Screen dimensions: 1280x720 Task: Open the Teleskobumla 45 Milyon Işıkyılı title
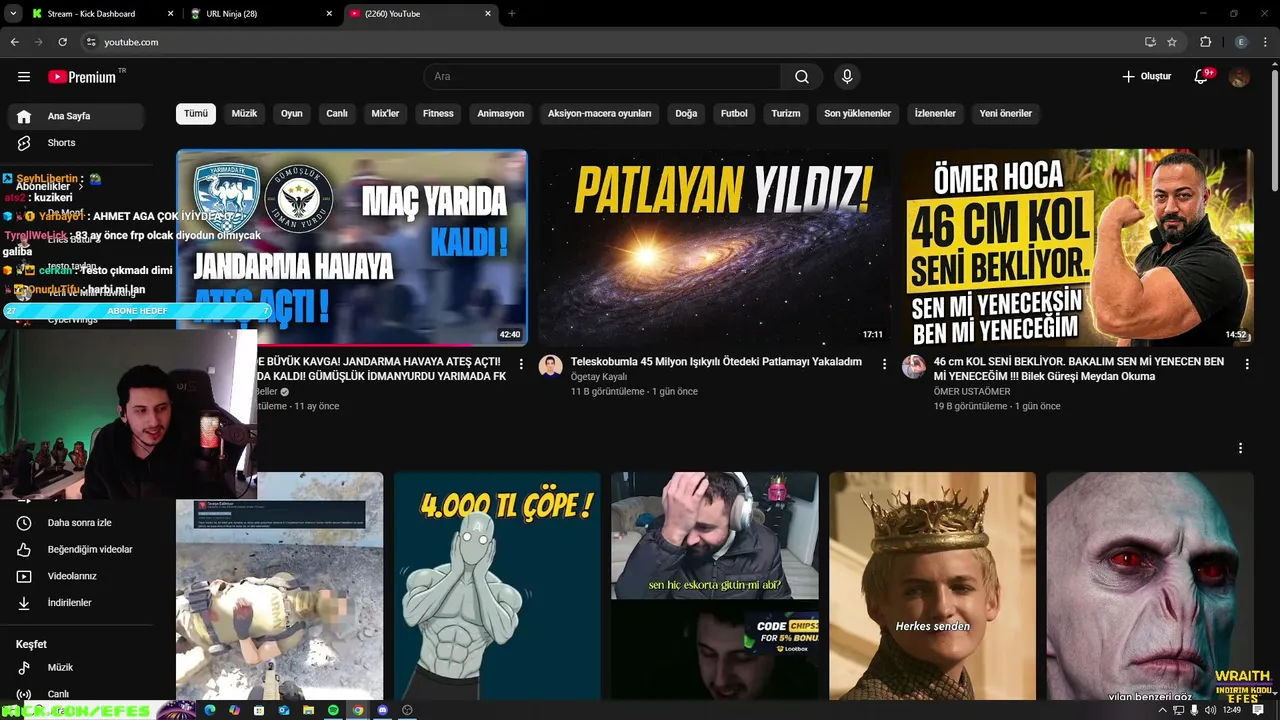coord(716,362)
